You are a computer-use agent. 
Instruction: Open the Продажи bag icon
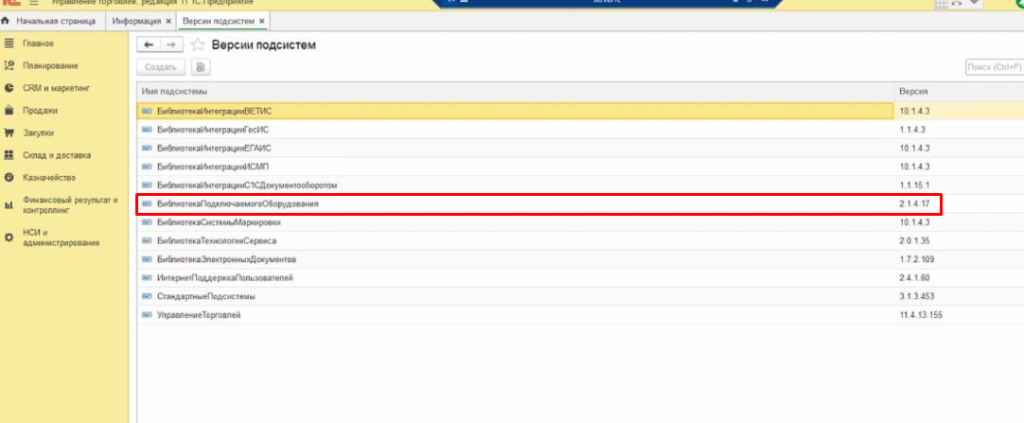point(9,110)
